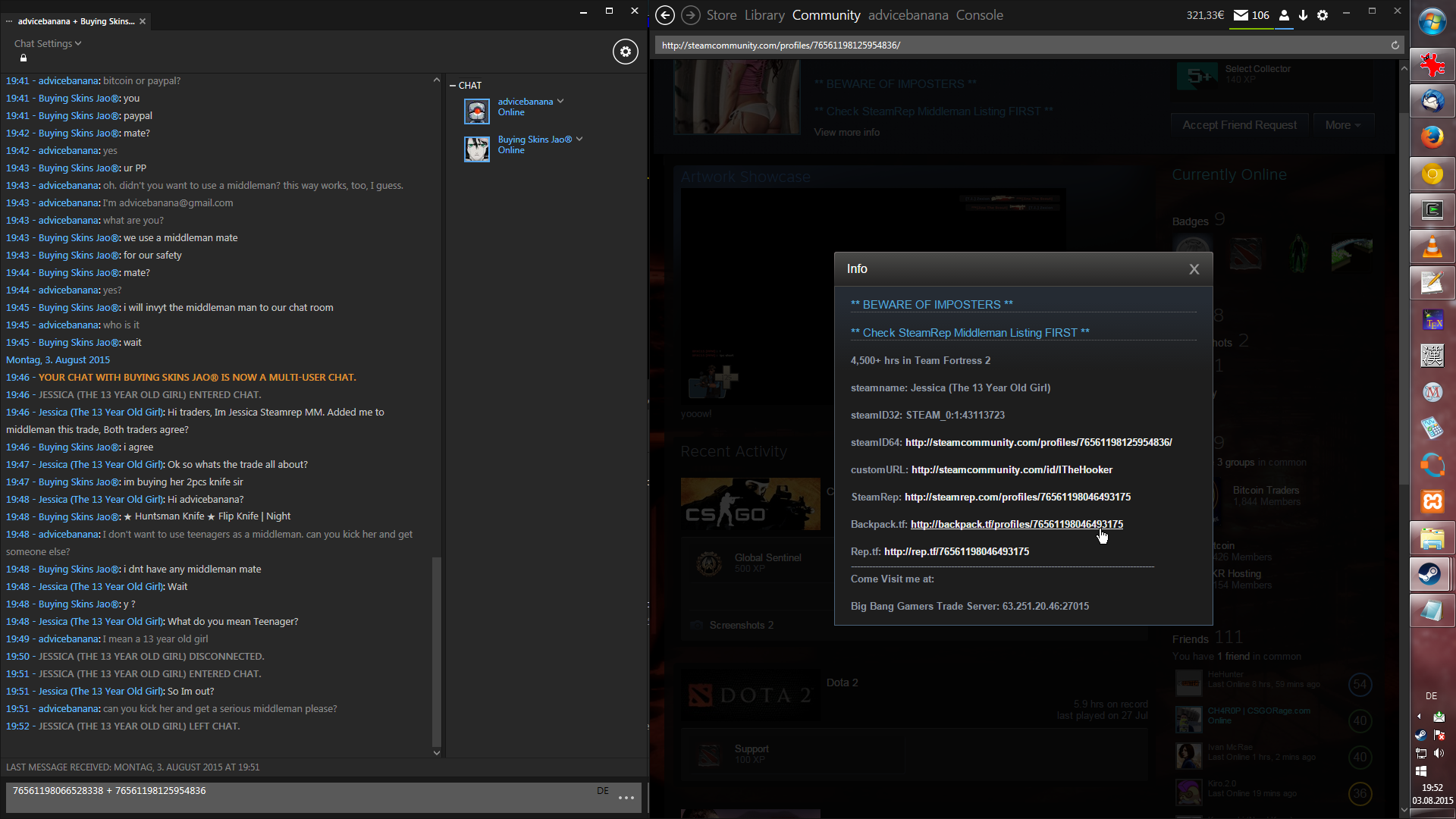This screenshot has height=819, width=1456.
Task: Open the downloads arrow icon
Action: (1303, 15)
